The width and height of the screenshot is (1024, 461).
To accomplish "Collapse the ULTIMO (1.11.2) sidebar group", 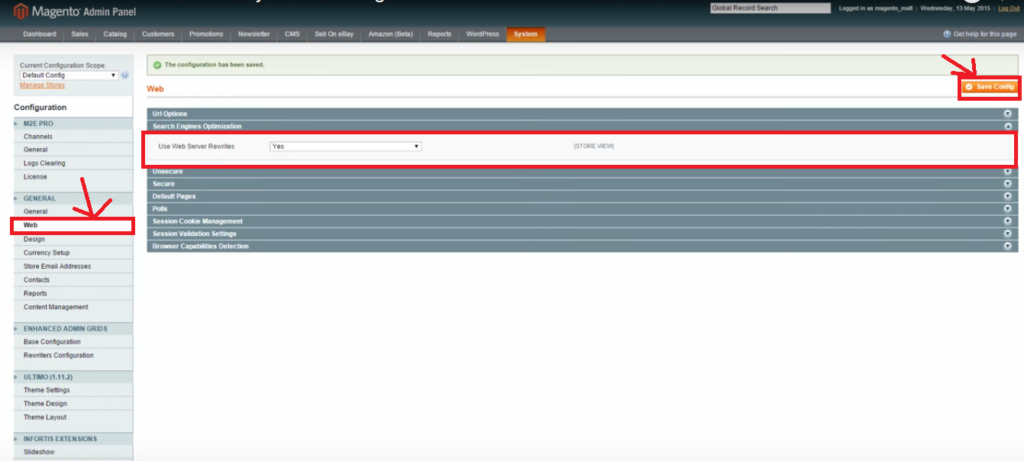I will pyautogui.click(x=73, y=377).
